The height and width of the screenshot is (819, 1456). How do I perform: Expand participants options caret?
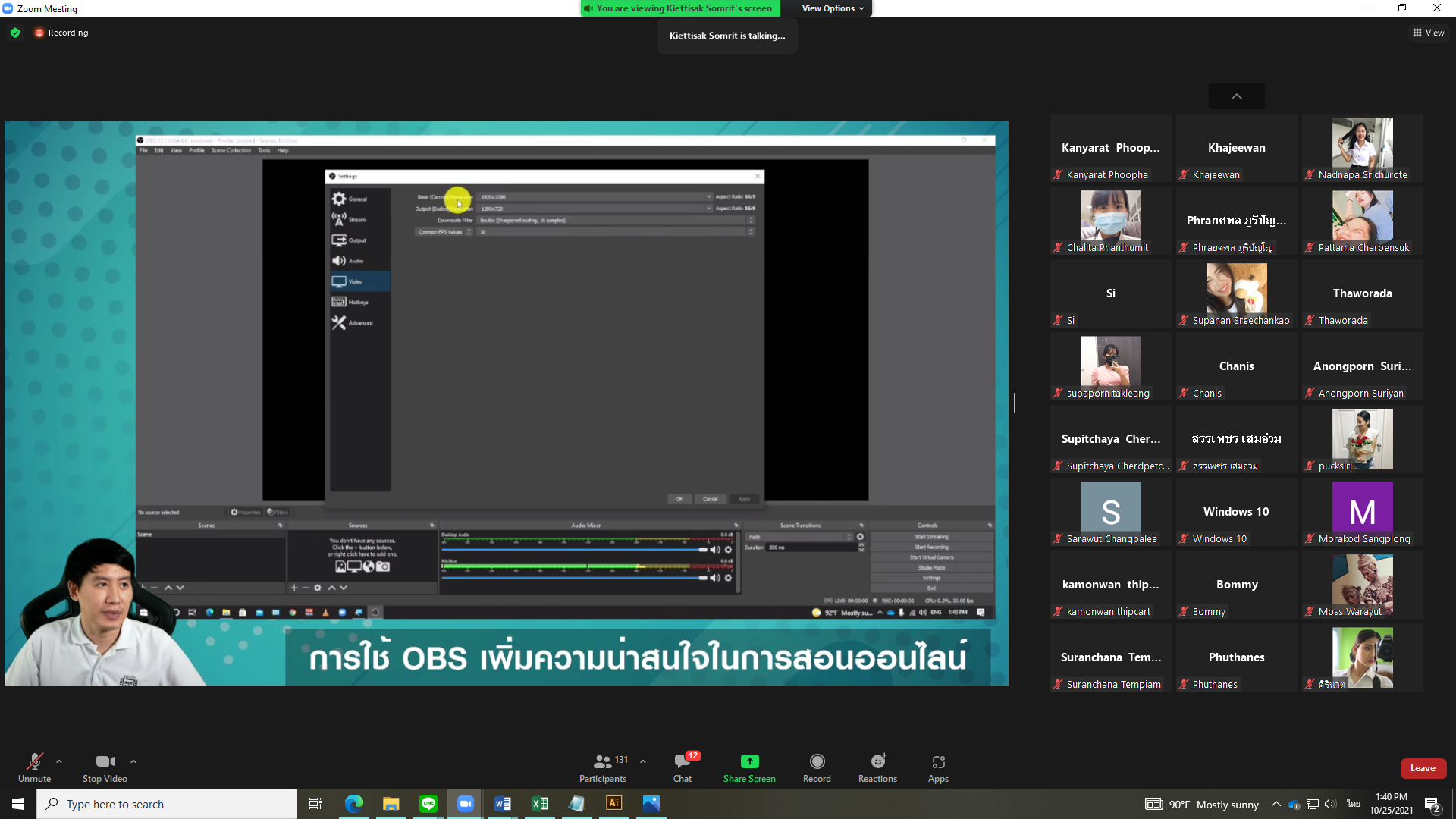(643, 761)
